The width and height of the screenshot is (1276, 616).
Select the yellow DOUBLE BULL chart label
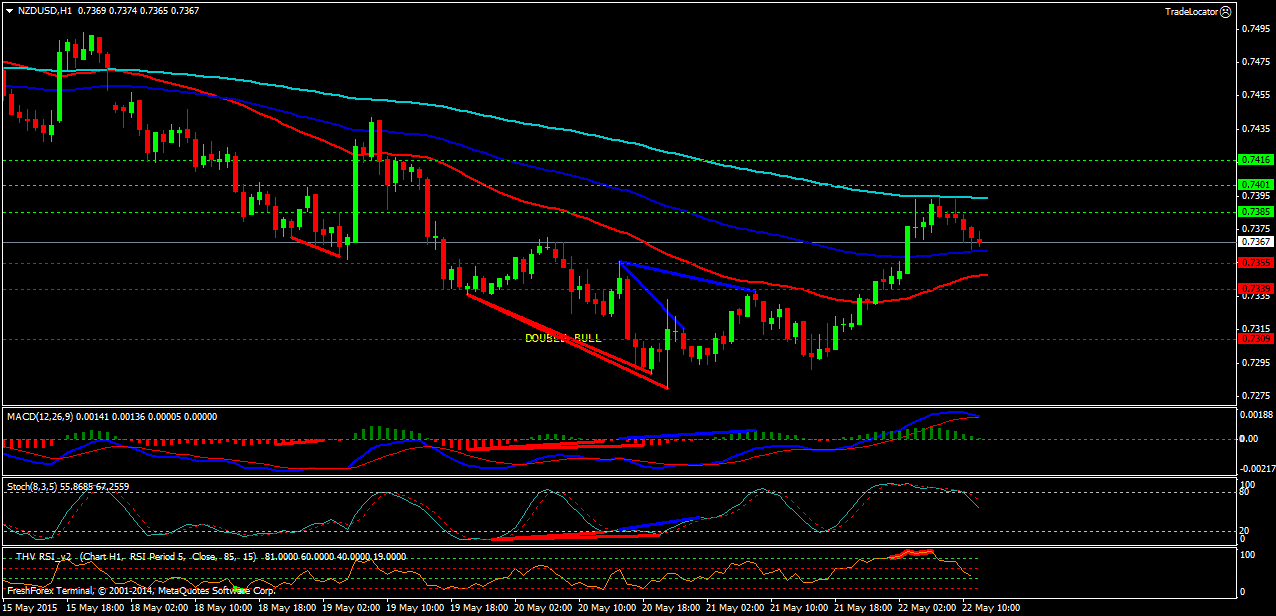click(x=563, y=338)
